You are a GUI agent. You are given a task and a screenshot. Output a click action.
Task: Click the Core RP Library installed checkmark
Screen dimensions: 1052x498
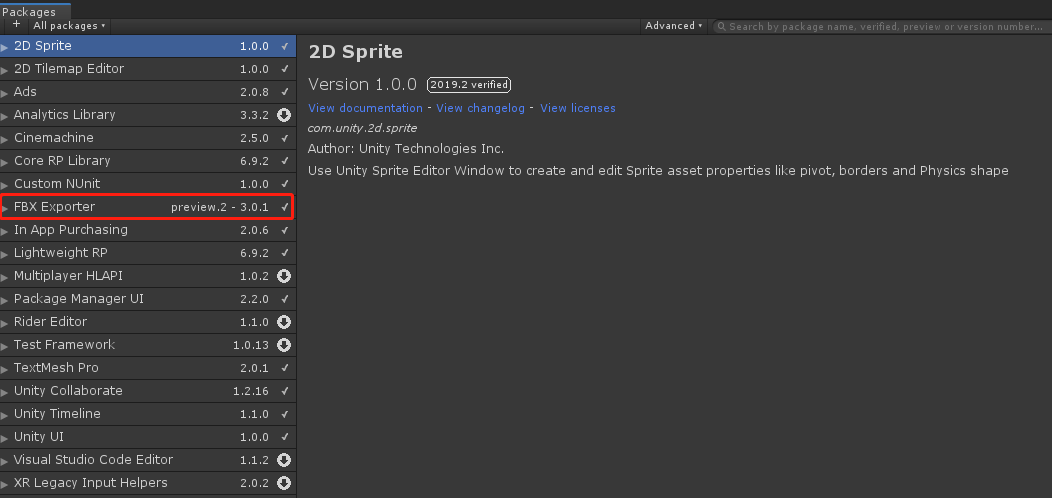tap(284, 161)
